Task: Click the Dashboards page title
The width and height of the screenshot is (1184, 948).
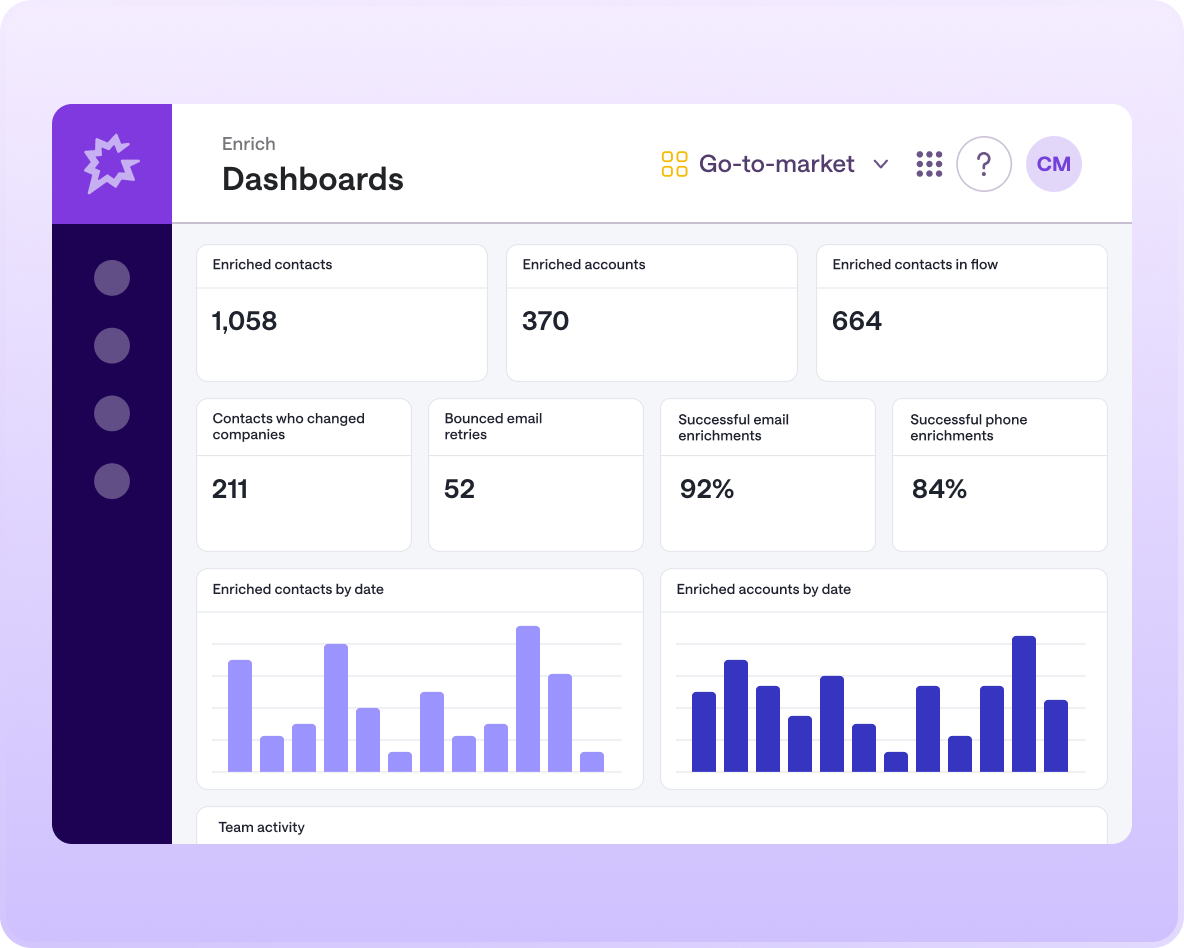Action: click(x=313, y=179)
